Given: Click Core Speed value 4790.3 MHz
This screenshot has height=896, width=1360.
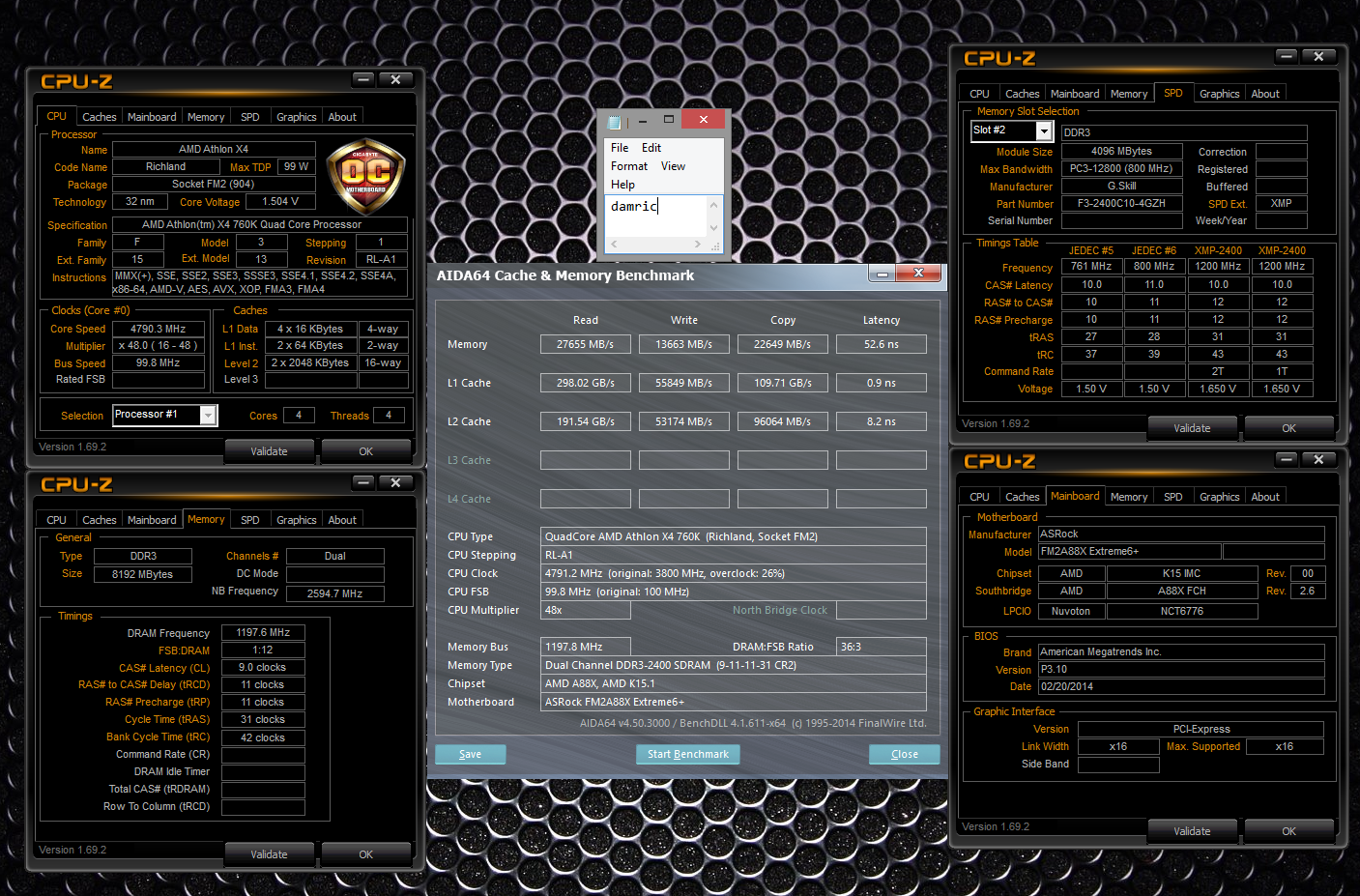Looking at the screenshot, I should click(x=158, y=329).
